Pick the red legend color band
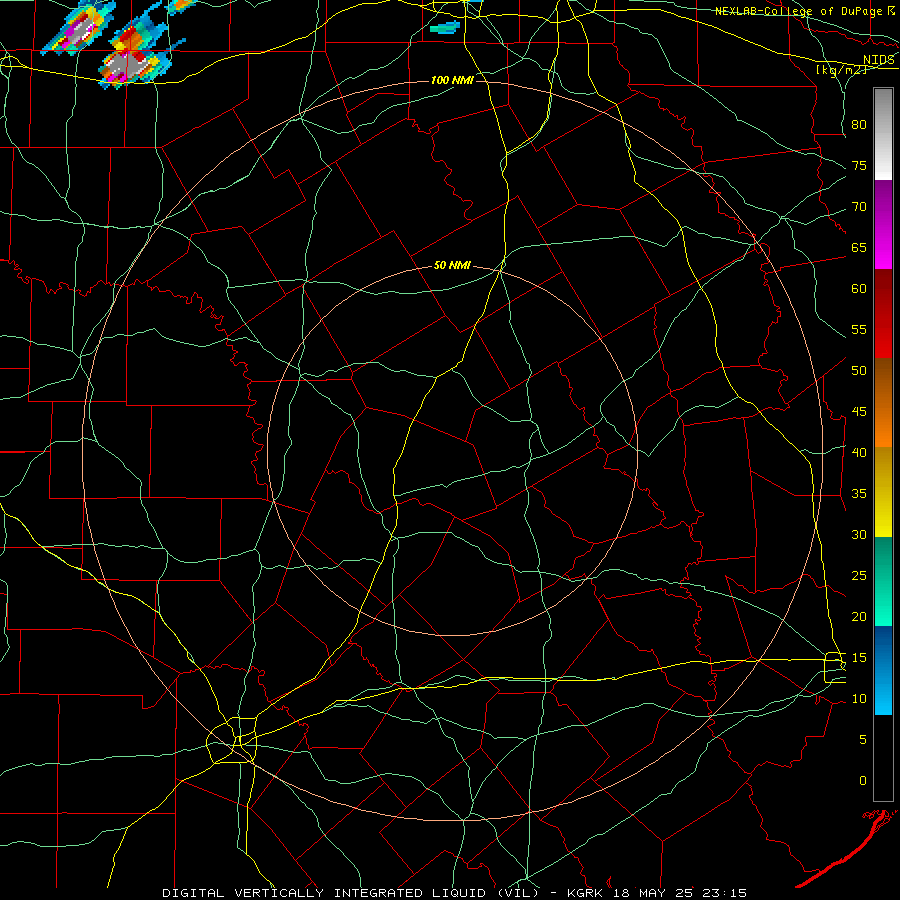900x900 pixels. point(883,313)
